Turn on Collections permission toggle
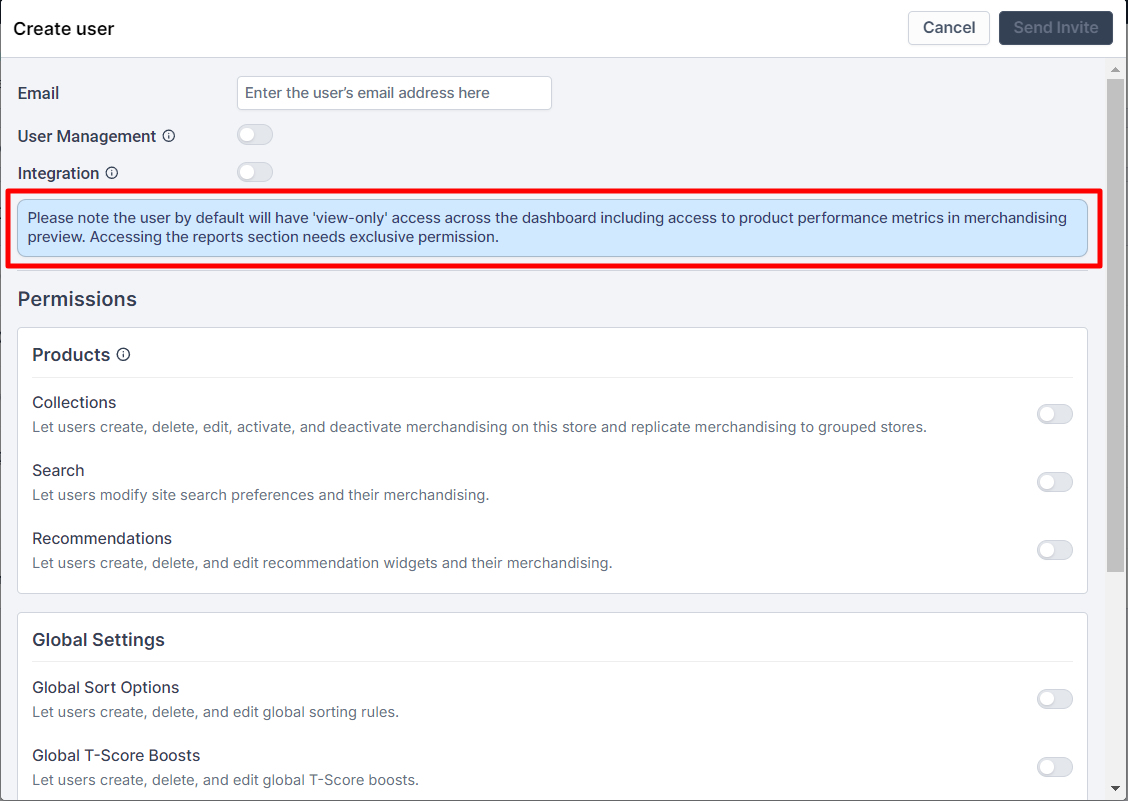The height and width of the screenshot is (801, 1128). 1055,414
